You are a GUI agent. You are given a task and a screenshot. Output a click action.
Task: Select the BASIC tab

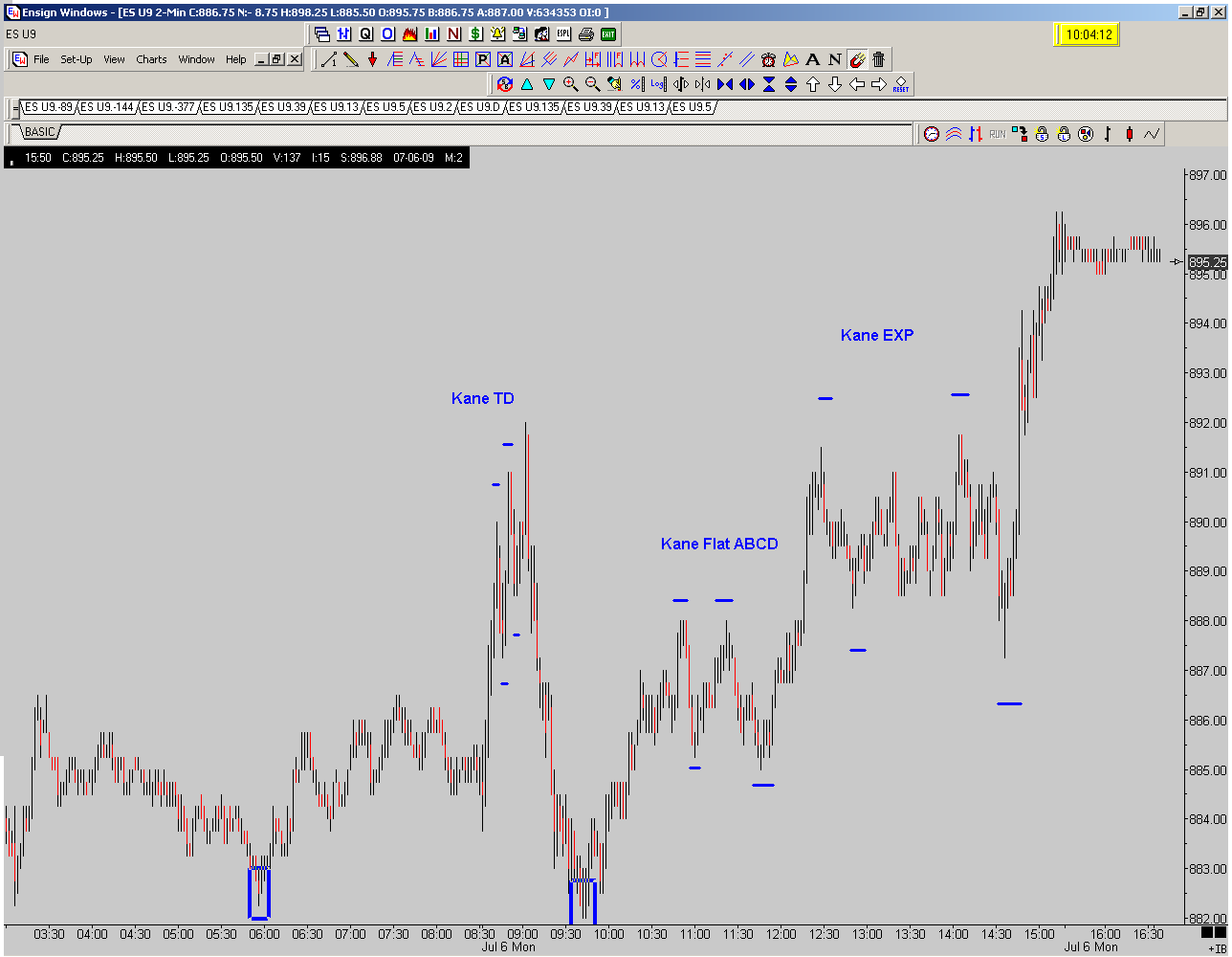39,132
